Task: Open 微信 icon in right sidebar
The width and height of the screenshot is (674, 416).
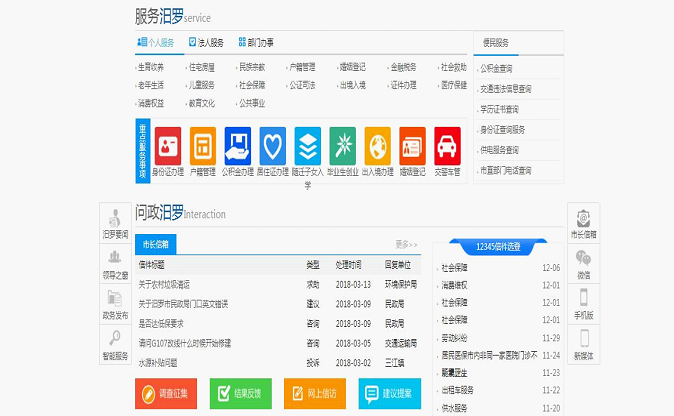Action: [x=583, y=261]
